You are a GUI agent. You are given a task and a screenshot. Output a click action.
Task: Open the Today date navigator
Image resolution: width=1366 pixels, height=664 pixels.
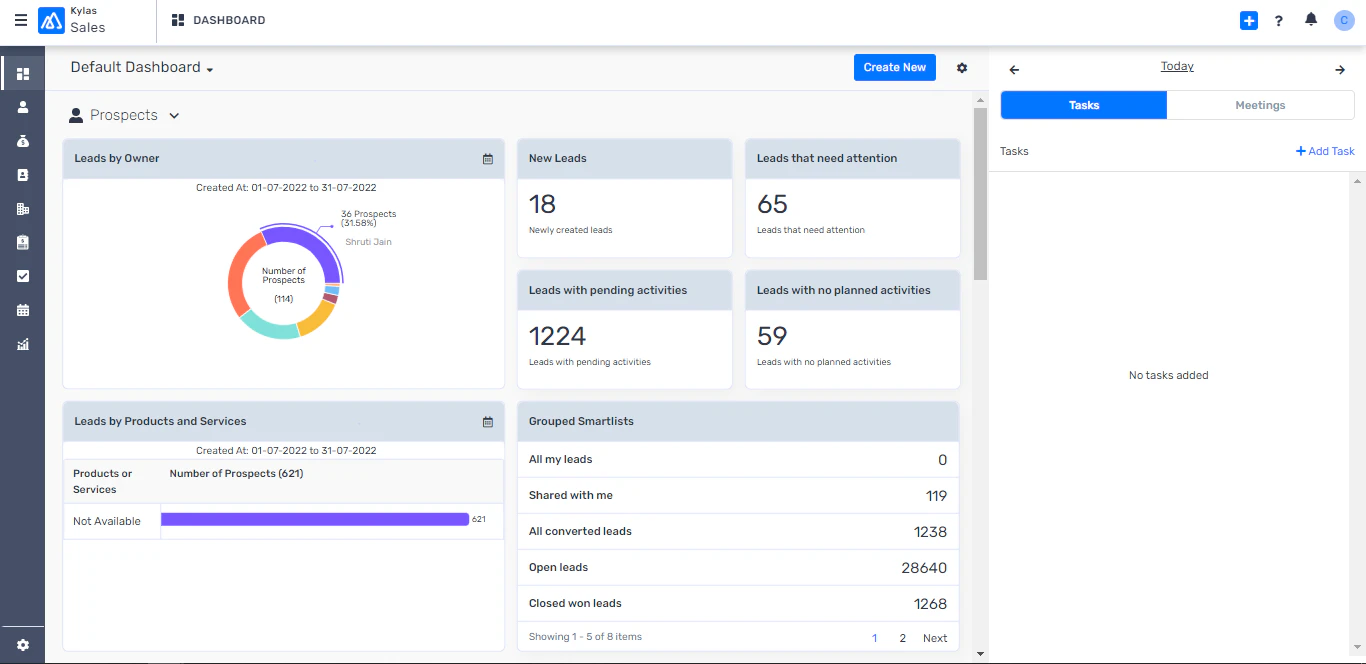click(1176, 66)
